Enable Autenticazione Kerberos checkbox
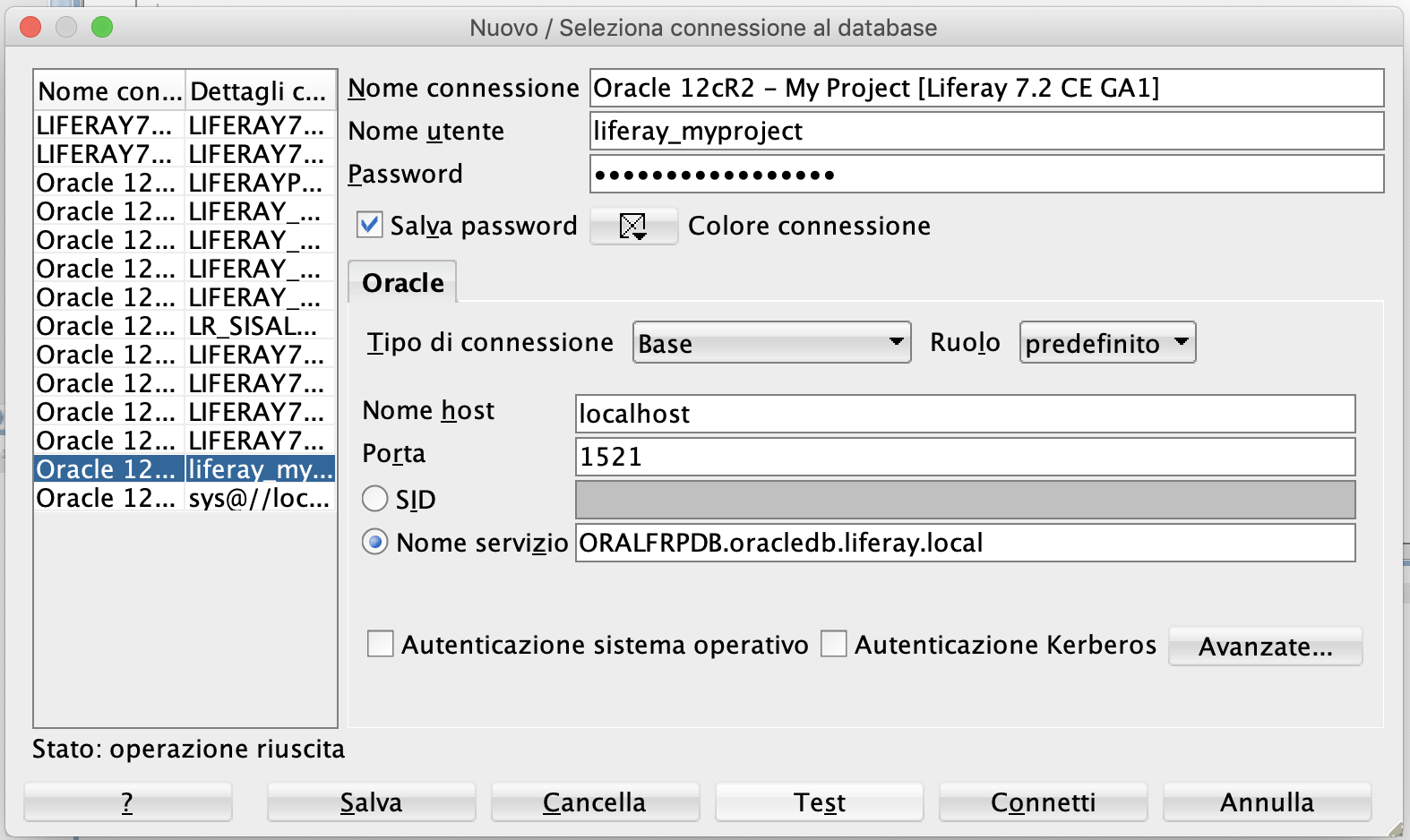The image size is (1410, 840). pyautogui.click(x=834, y=644)
